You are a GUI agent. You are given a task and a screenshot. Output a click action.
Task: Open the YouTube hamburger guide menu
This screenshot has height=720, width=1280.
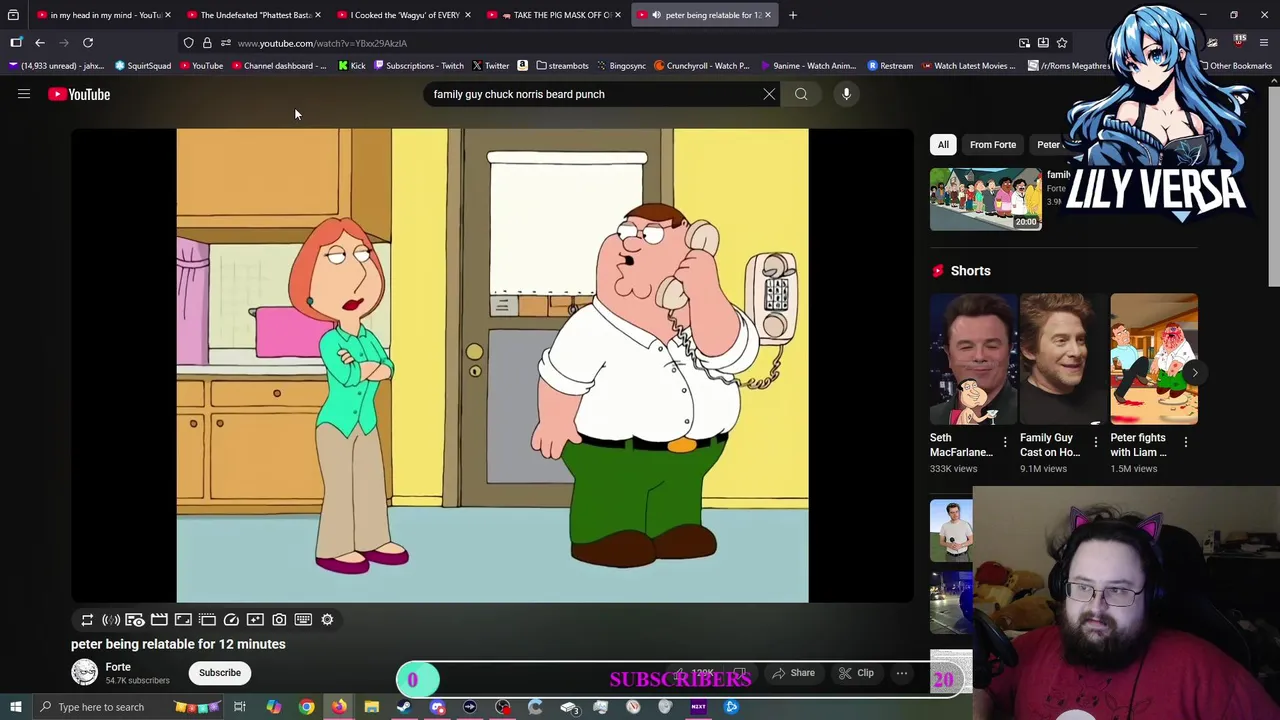pyautogui.click(x=24, y=94)
